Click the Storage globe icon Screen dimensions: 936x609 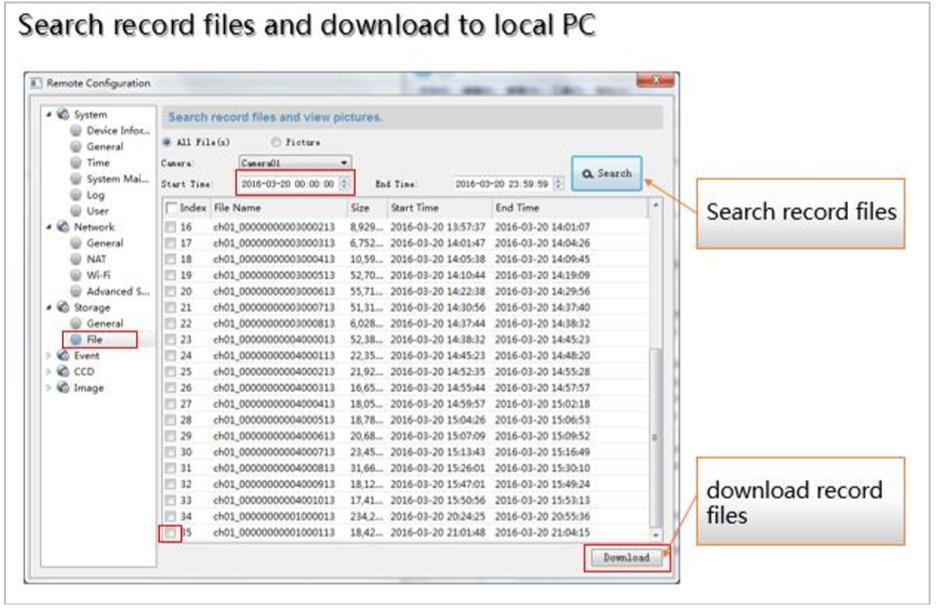[x=63, y=307]
